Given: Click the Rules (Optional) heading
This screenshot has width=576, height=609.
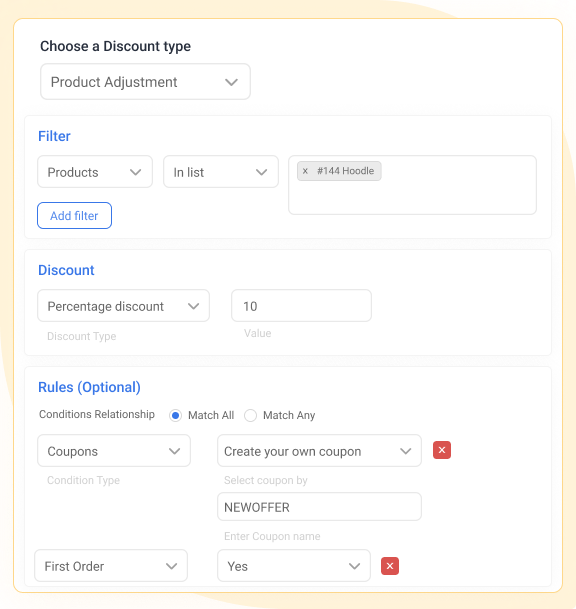Looking at the screenshot, I should click(89, 387).
